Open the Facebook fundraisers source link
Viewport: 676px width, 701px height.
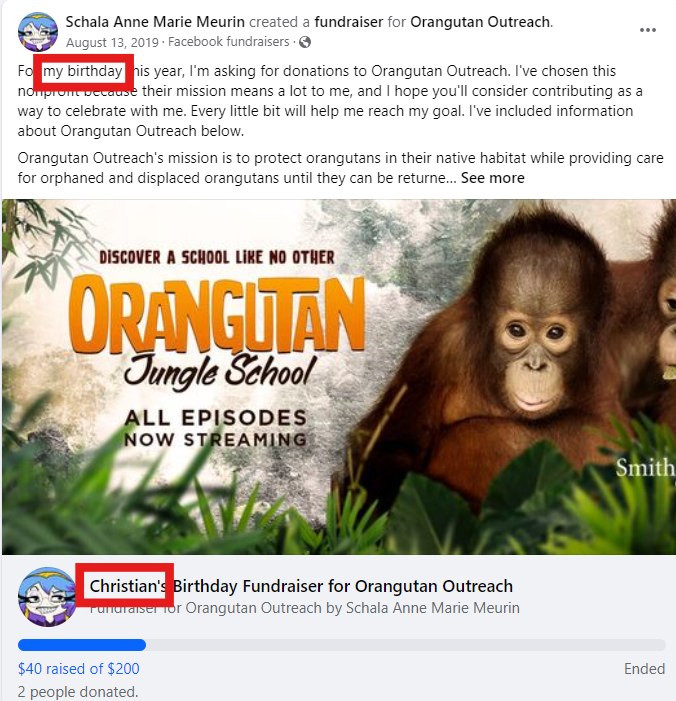click(228, 42)
